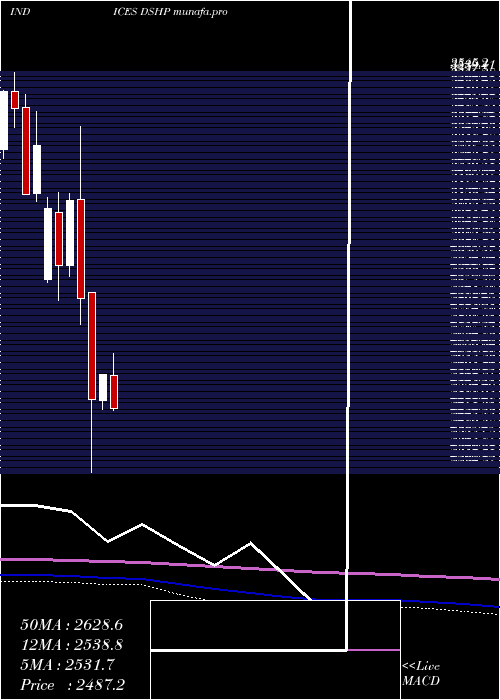Click the 'IND' label in the chart header
The height and width of the screenshot is (700, 500).
(x=20, y=12)
